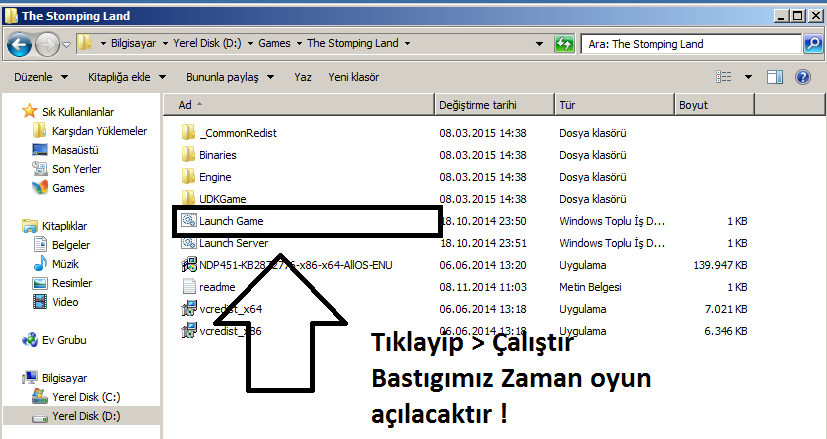Sort by the Boyut column header

click(x=715, y=104)
